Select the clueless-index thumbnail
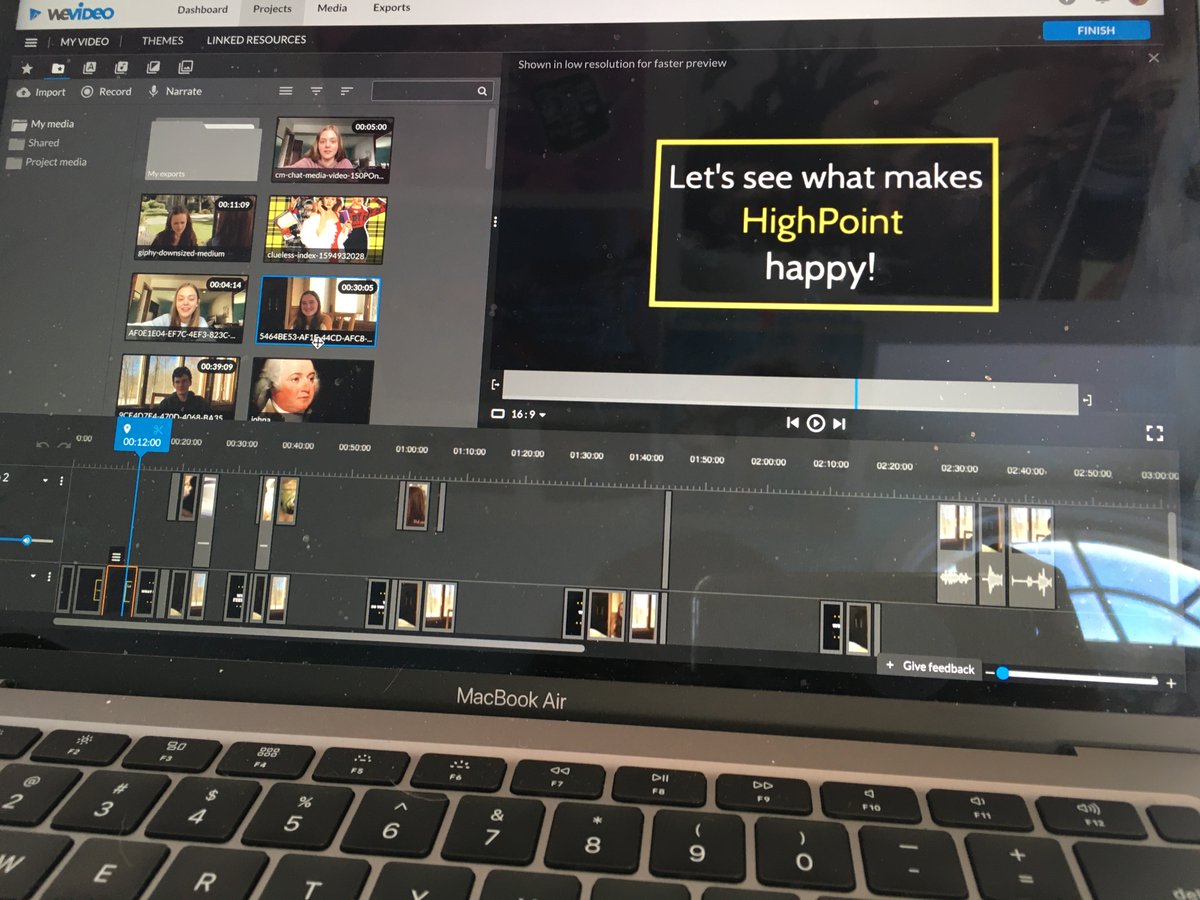The image size is (1200, 900). pyautogui.click(x=325, y=229)
